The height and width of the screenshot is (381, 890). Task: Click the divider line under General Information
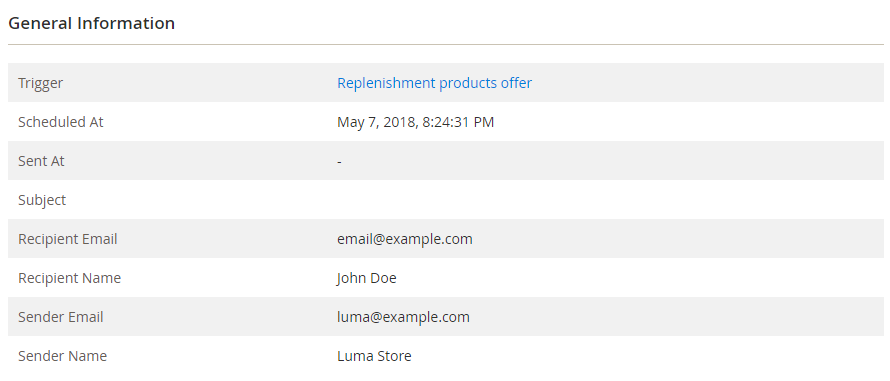pyautogui.click(x=446, y=44)
